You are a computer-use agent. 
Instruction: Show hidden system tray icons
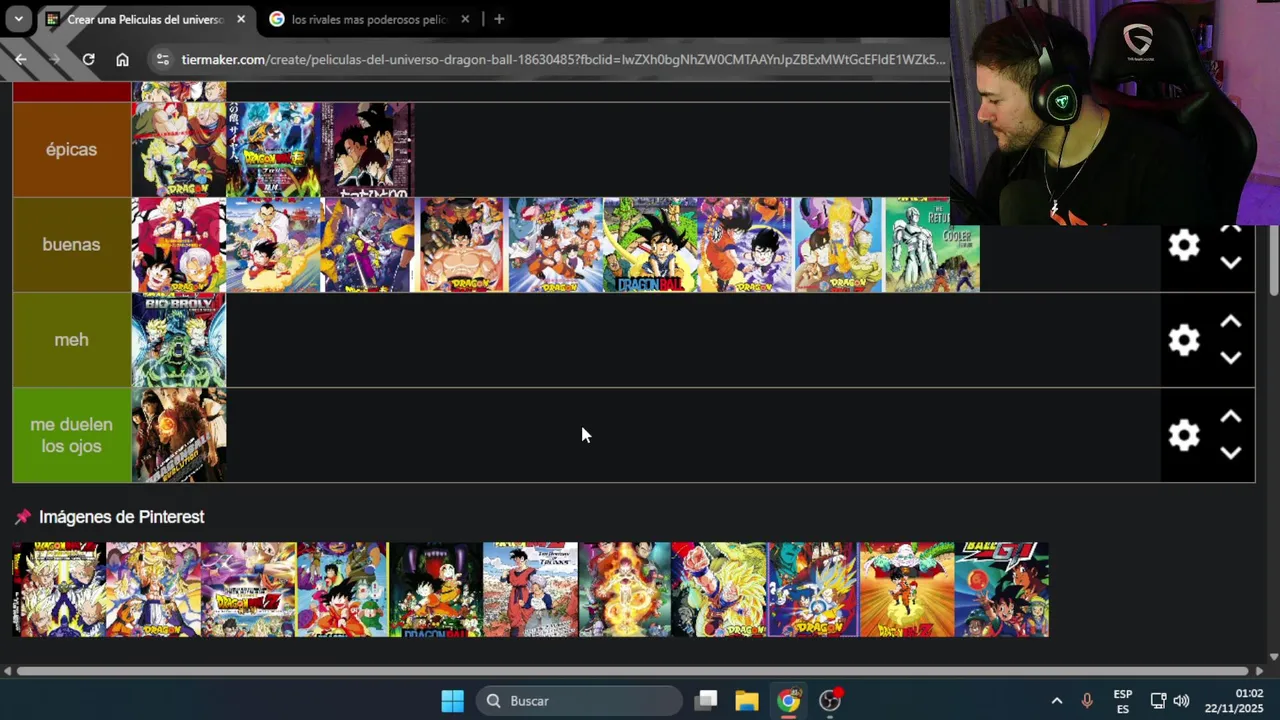[x=1056, y=701]
